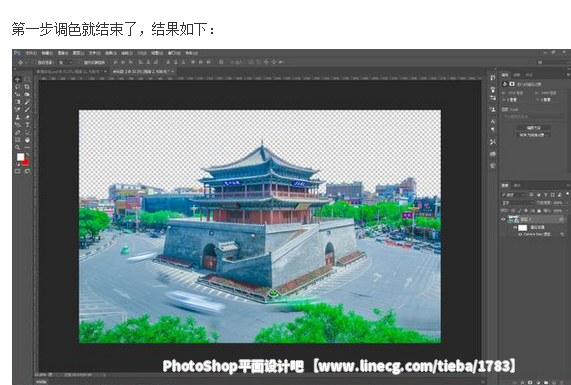The image size is (571, 385).
Task: Click the second button below Edit Contents
Action: [x=533, y=135]
